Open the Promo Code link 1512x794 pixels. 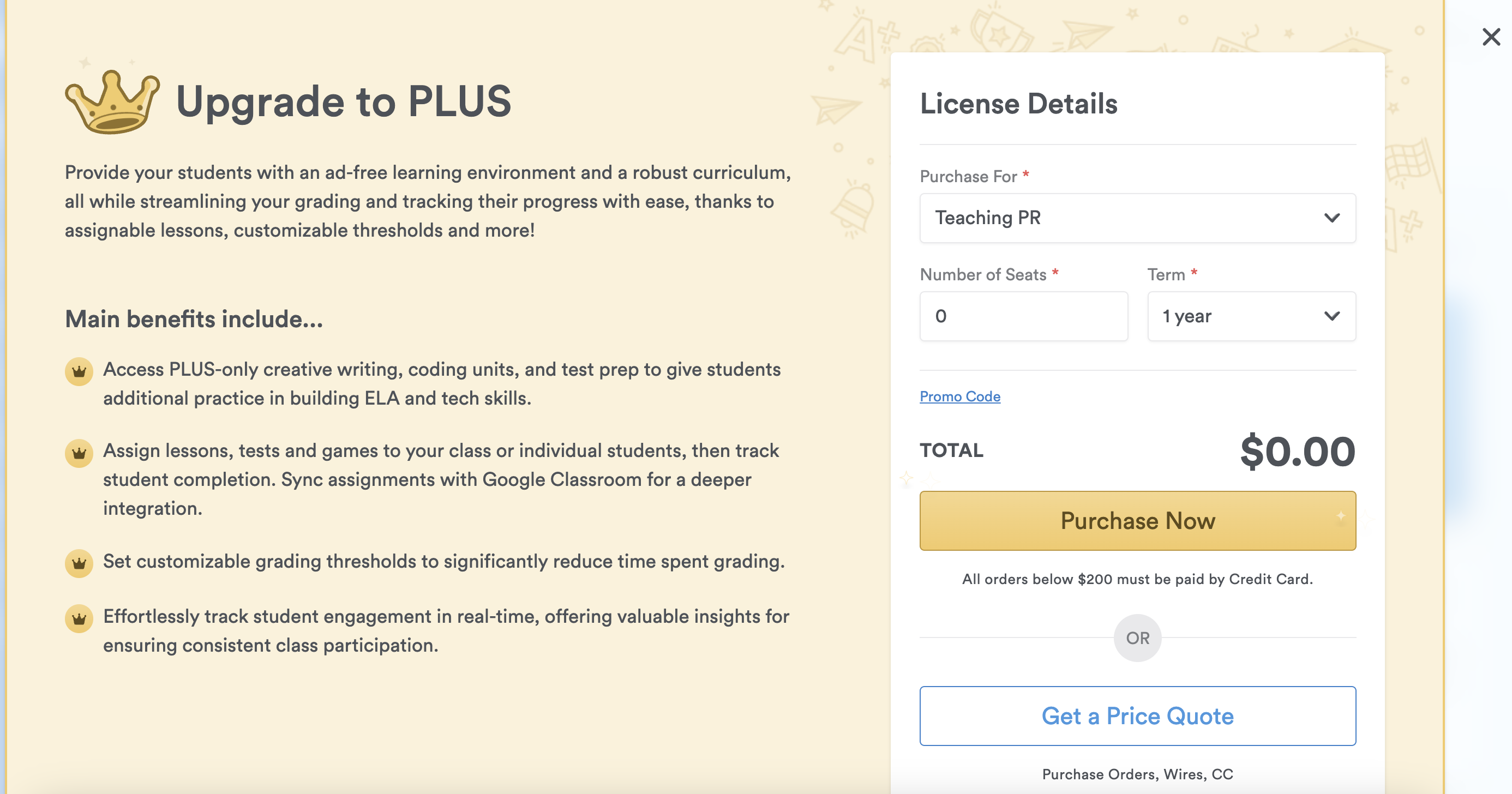[x=959, y=396]
